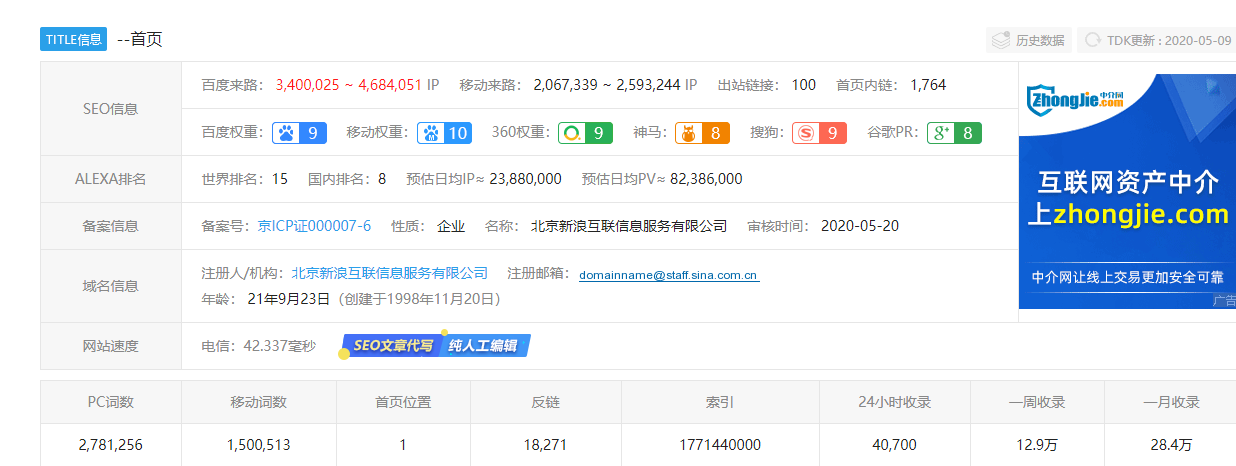The height and width of the screenshot is (466, 1236).
Task: Click world rank value 15
Action: [x=280, y=179]
